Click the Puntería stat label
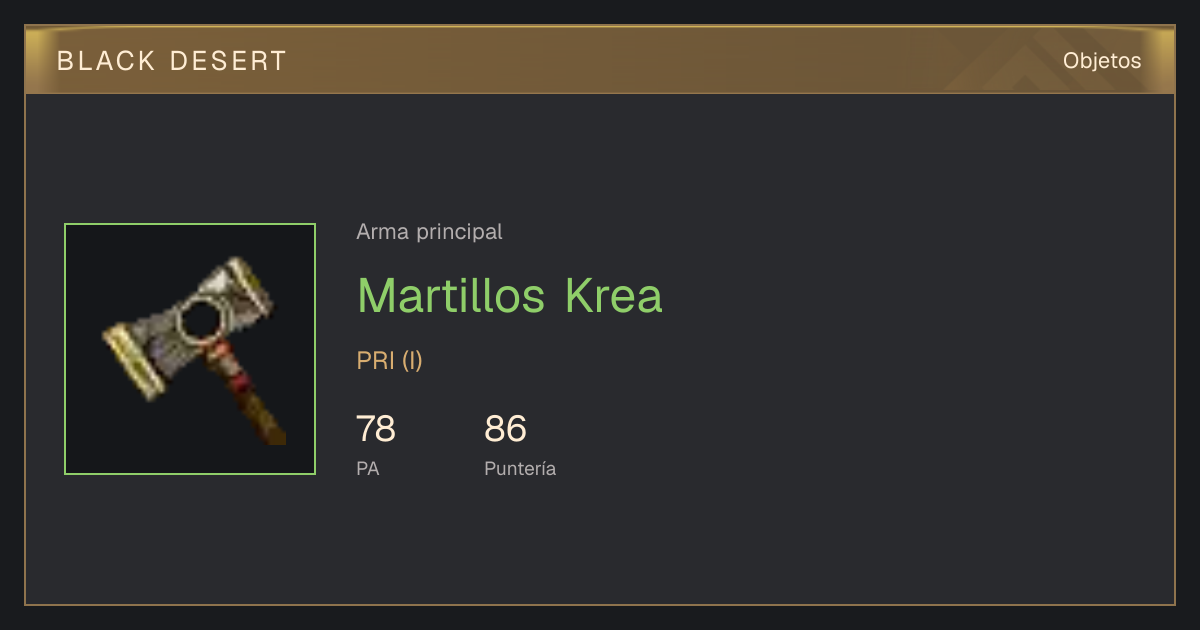 pyautogui.click(x=520, y=469)
